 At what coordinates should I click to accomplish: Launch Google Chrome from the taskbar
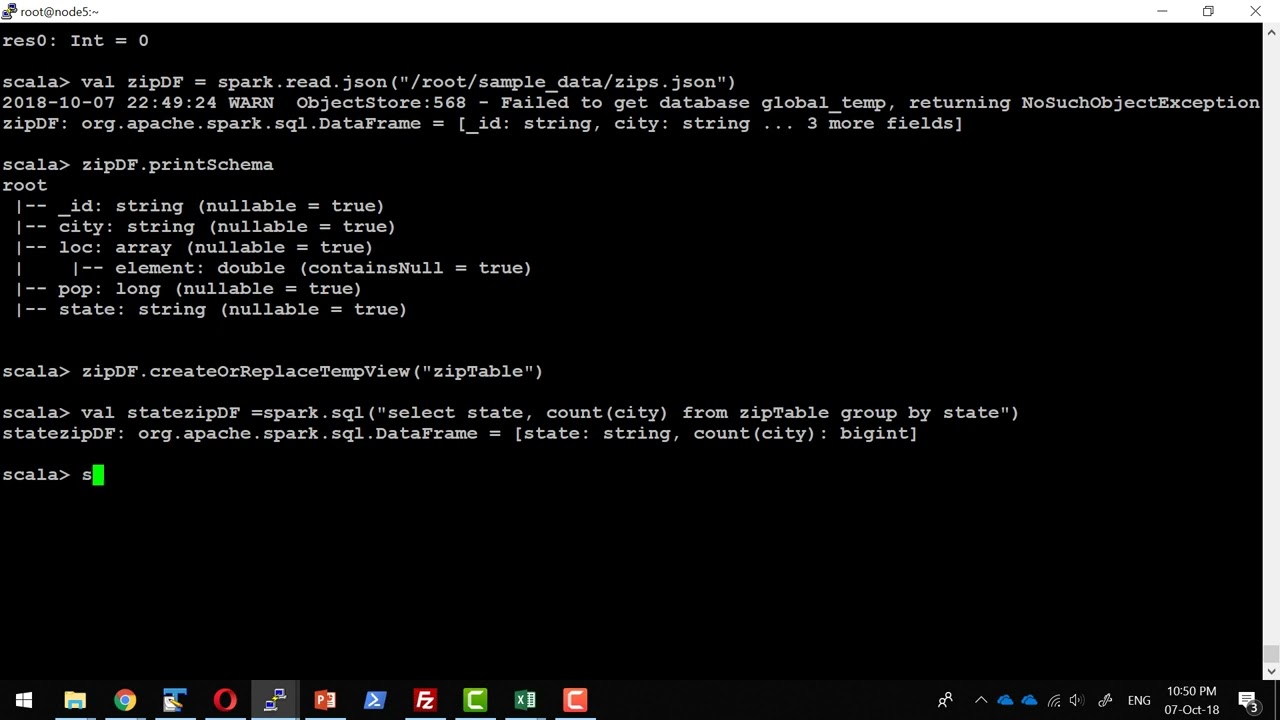(125, 700)
